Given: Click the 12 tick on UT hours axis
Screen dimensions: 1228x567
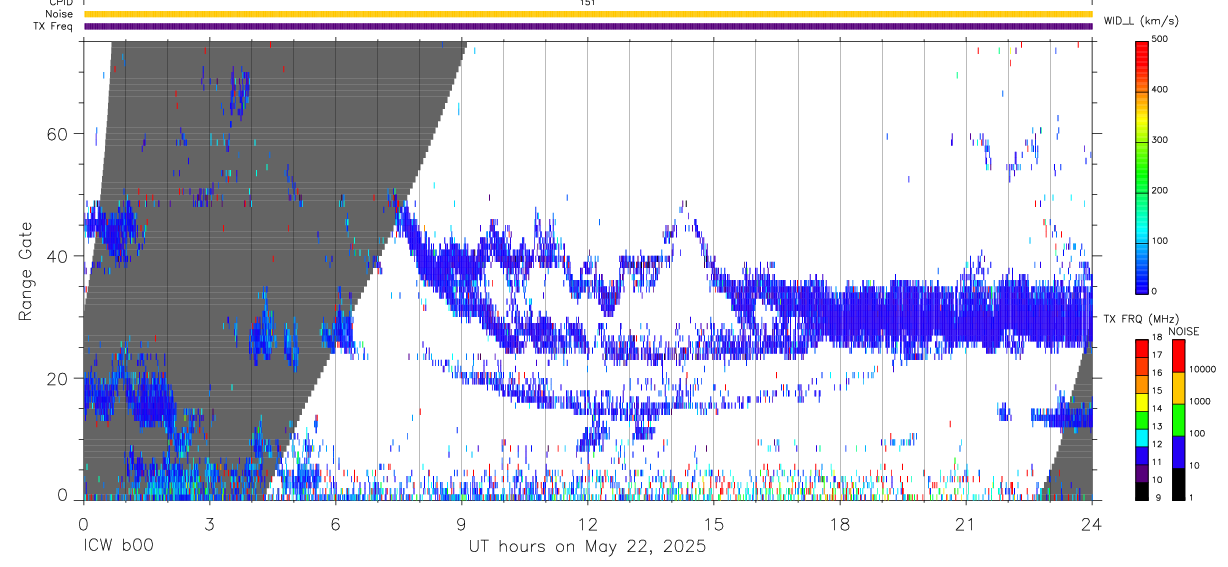Looking at the screenshot, I should coord(588,524).
